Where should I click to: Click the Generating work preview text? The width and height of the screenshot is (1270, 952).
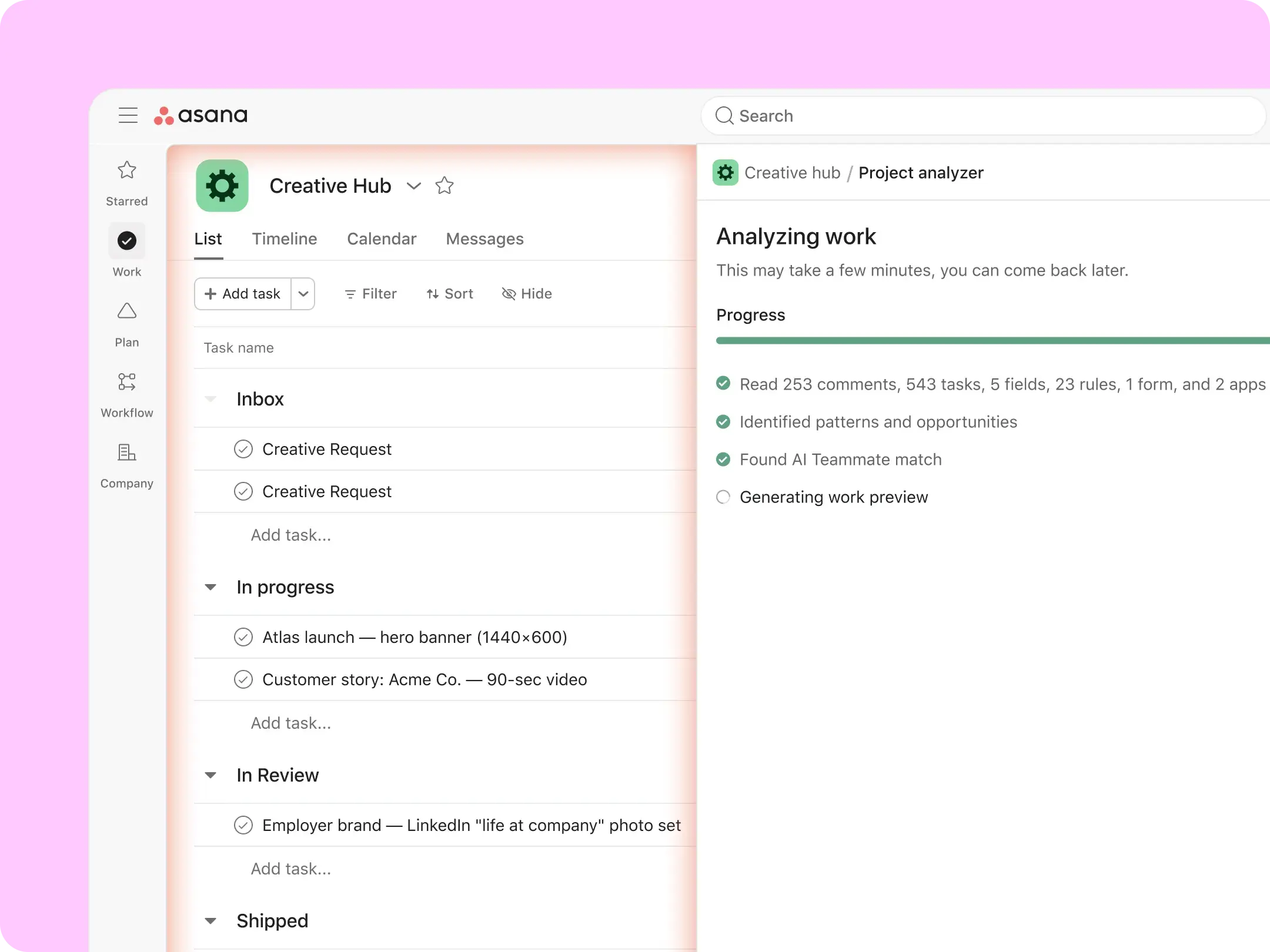click(834, 497)
